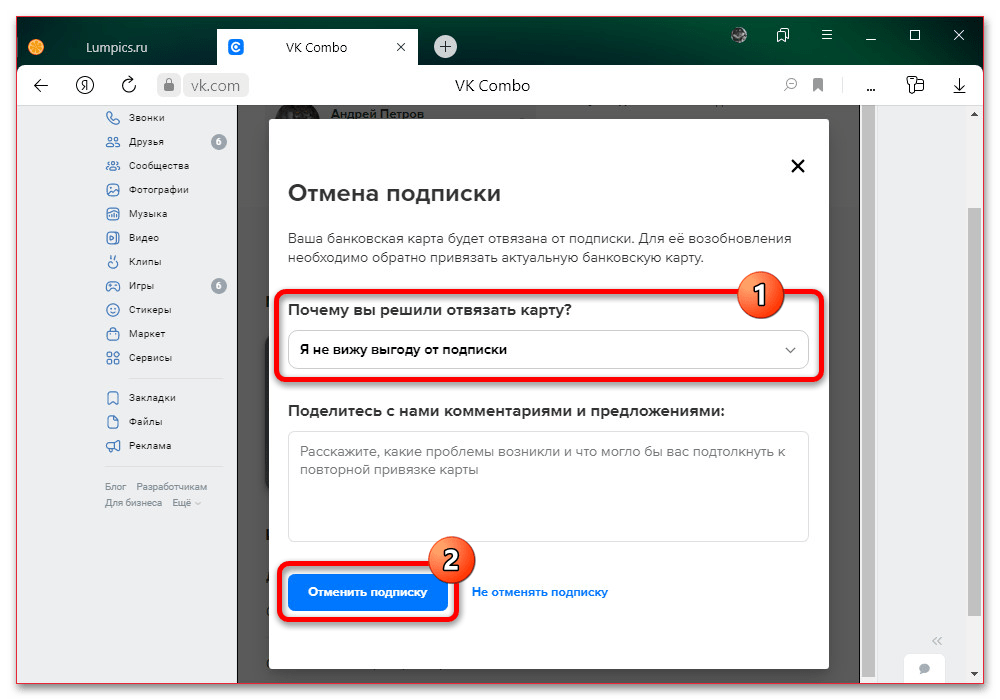Image resolution: width=1000 pixels, height=700 pixels.
Task: Click Не отменять подписку link
Action: 540,592
